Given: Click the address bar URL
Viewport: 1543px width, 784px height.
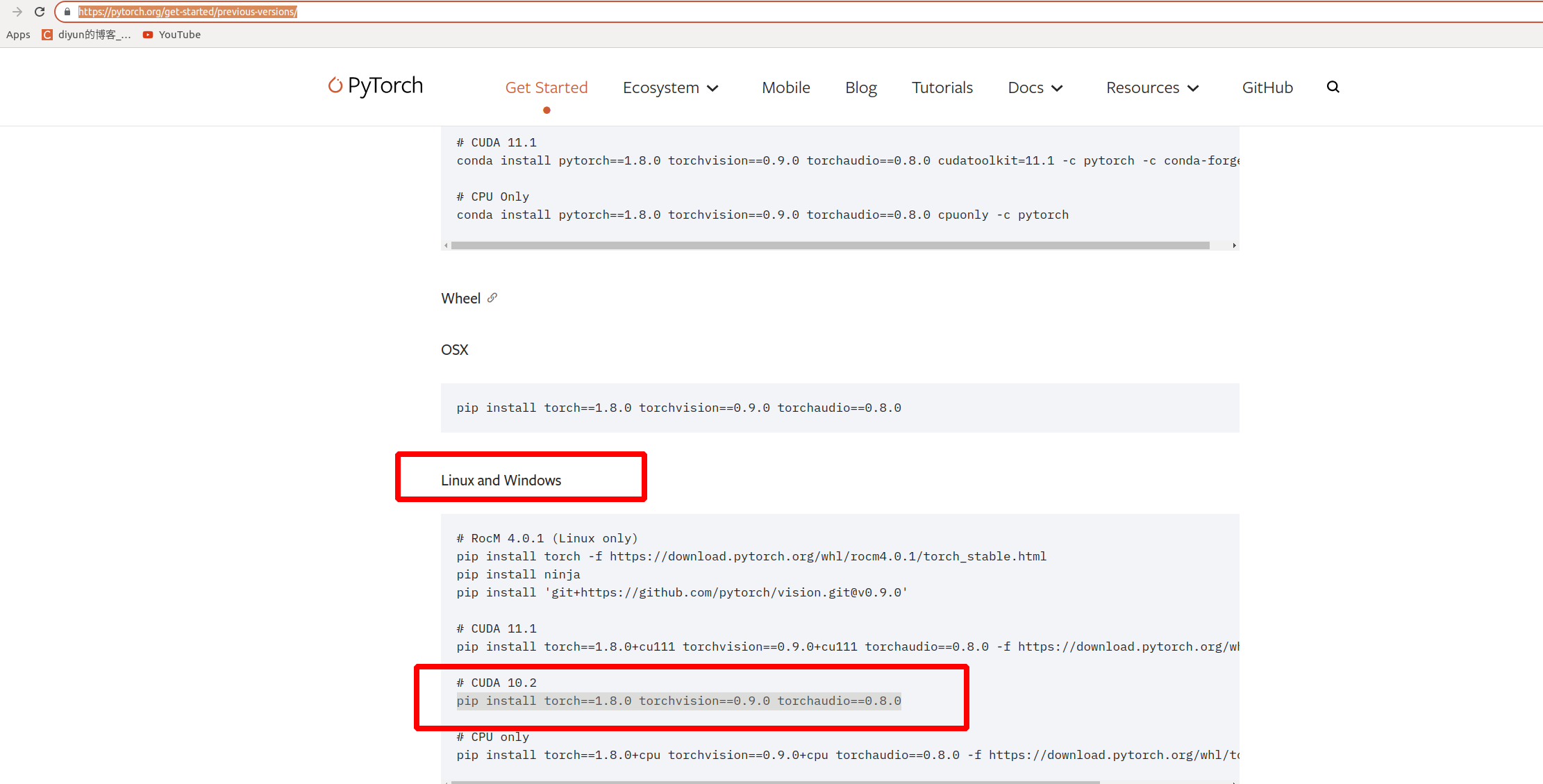Looking at the screenshot, I should [187, 12].
